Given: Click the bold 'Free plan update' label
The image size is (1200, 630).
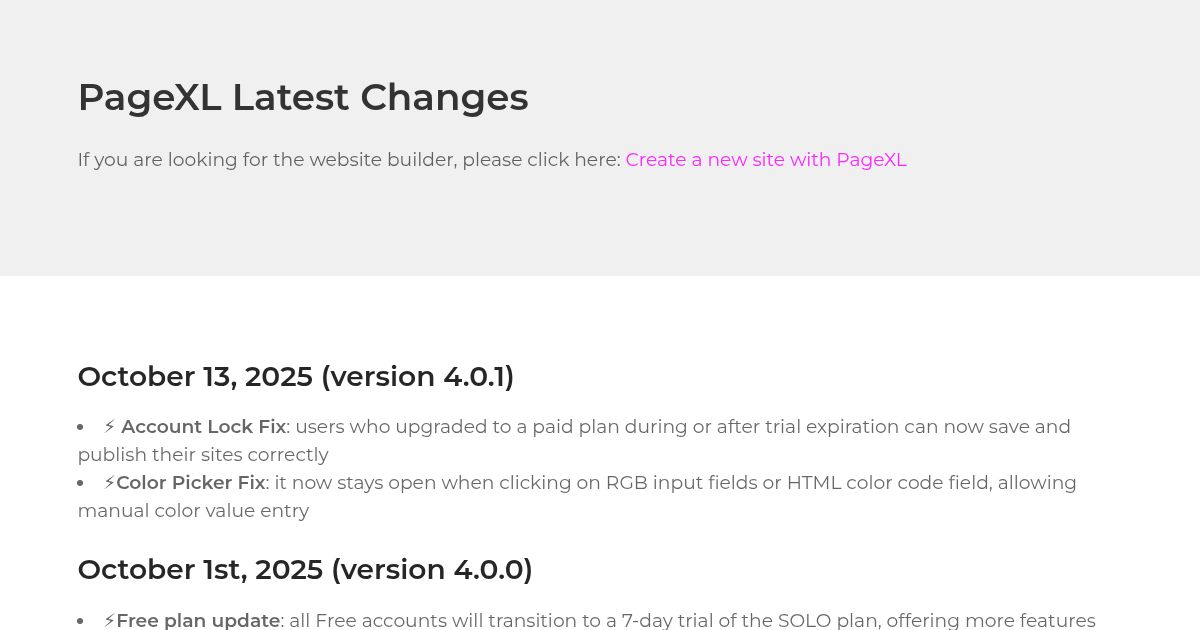Looking at the screenshot, I should pos(197,620).
